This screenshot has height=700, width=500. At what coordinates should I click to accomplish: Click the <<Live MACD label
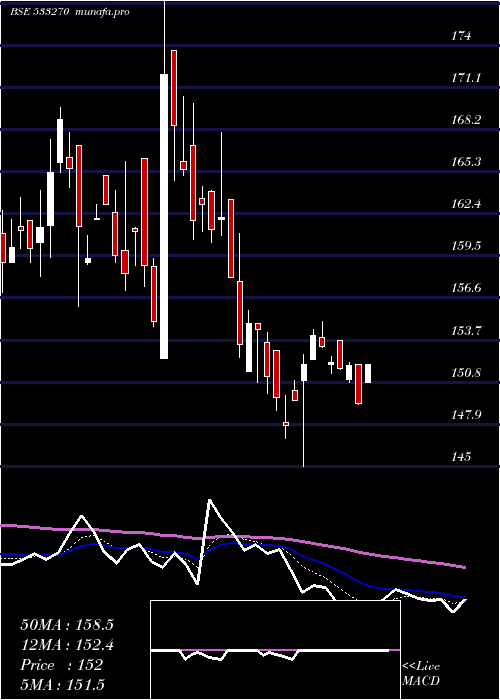(x=421, y=674)
